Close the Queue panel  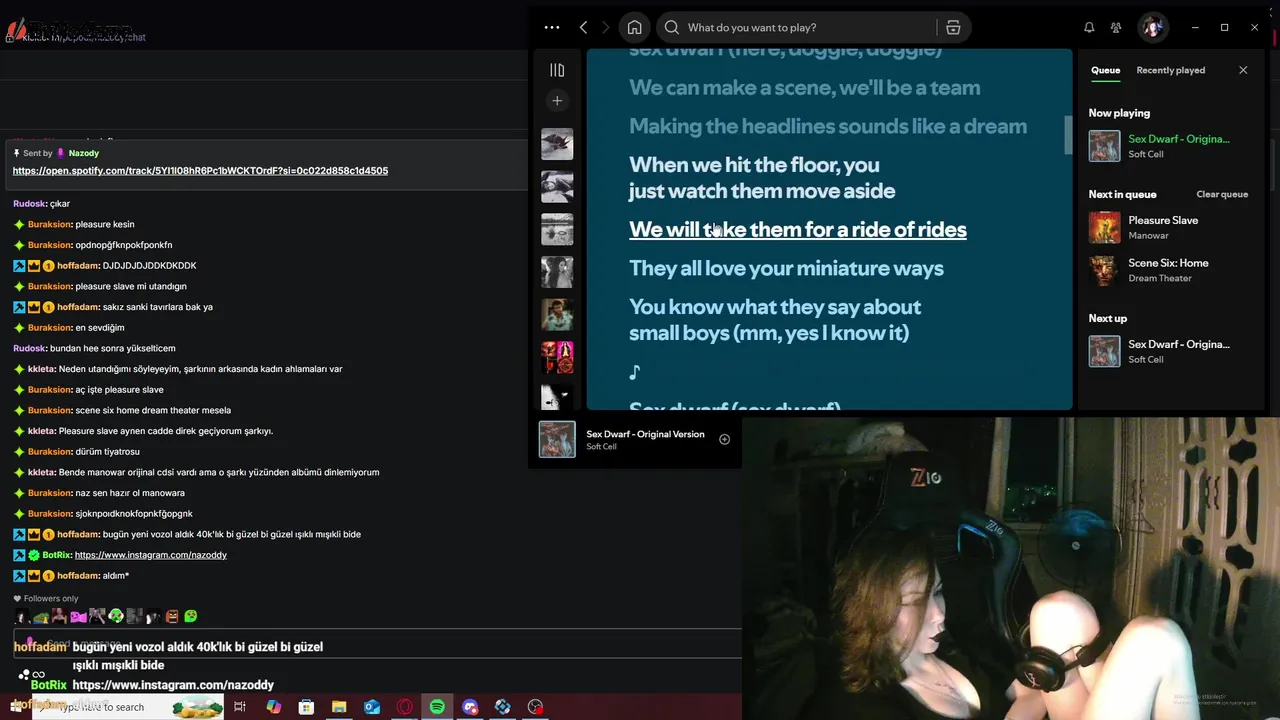click(1243, 70)
